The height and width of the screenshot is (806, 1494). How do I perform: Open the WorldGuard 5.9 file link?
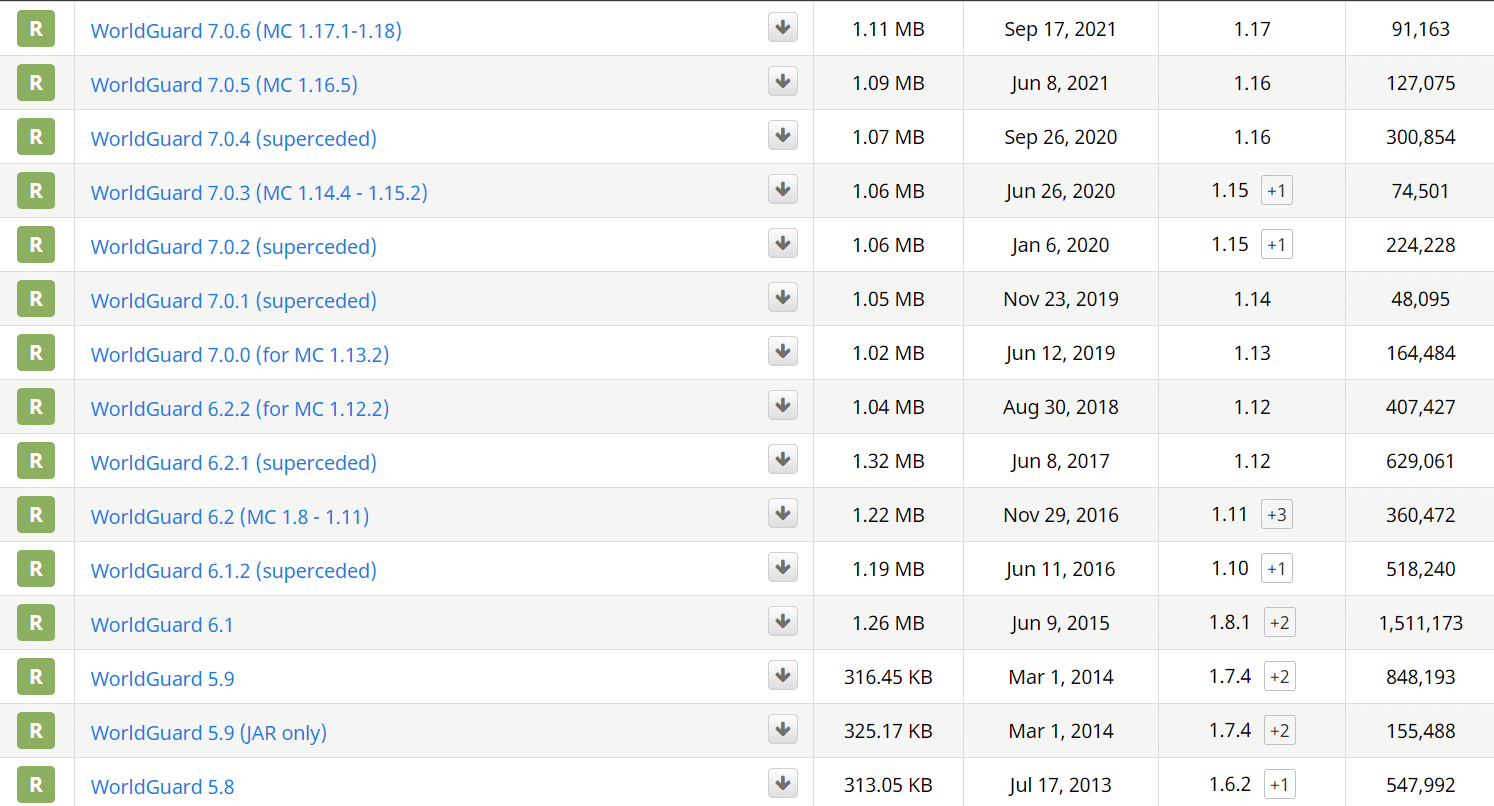click(x=162, y=679)
